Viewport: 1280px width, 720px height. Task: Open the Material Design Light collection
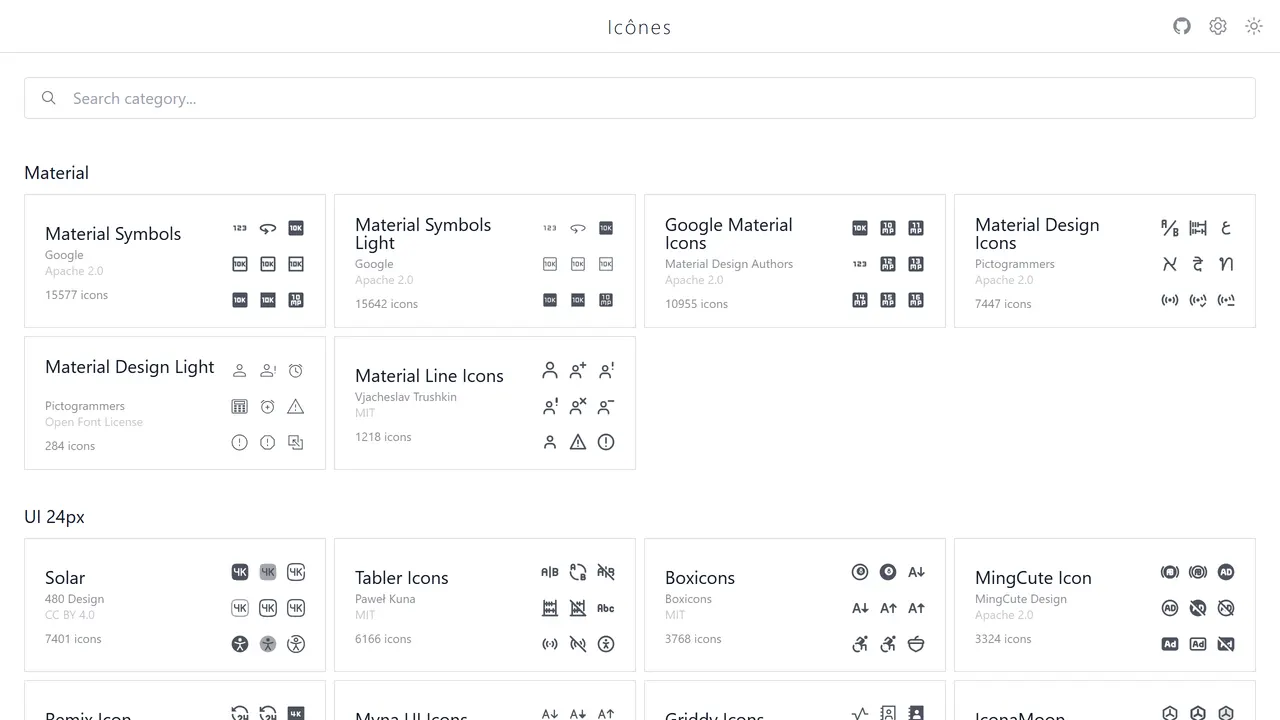coord(175,403)
